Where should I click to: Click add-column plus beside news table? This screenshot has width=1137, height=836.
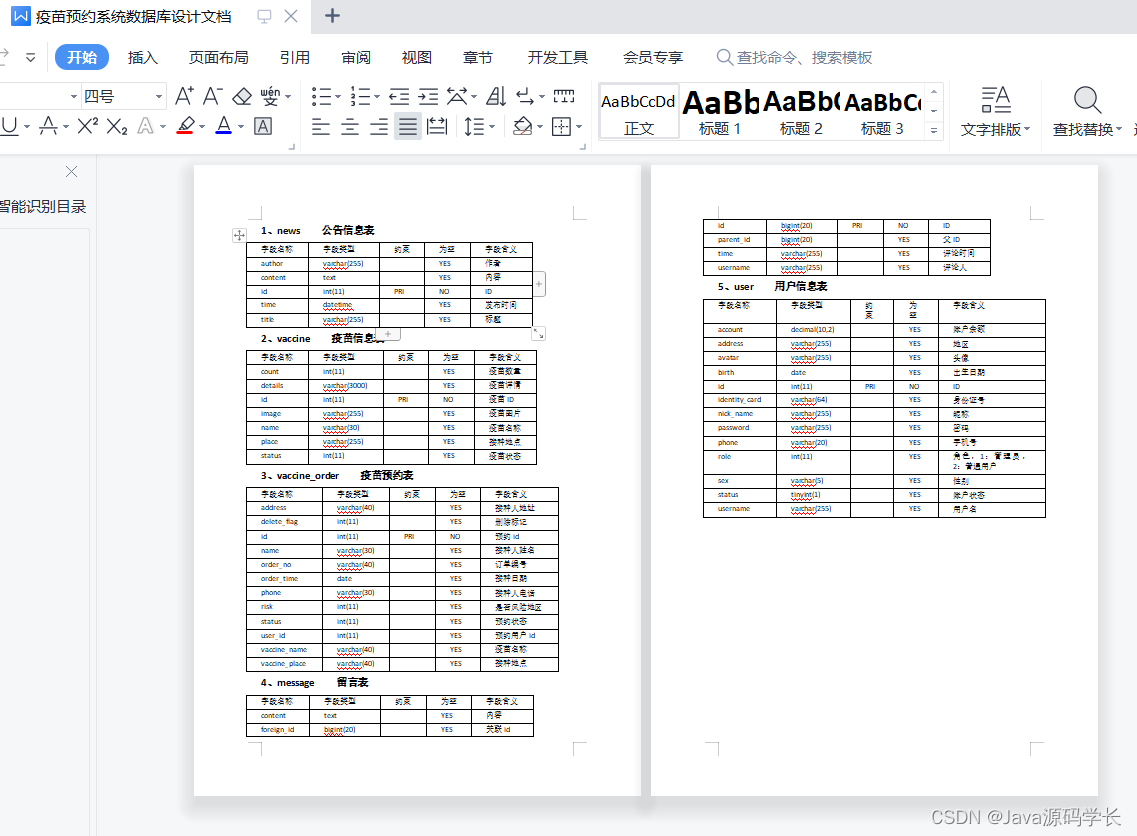(x=539, y=284)
